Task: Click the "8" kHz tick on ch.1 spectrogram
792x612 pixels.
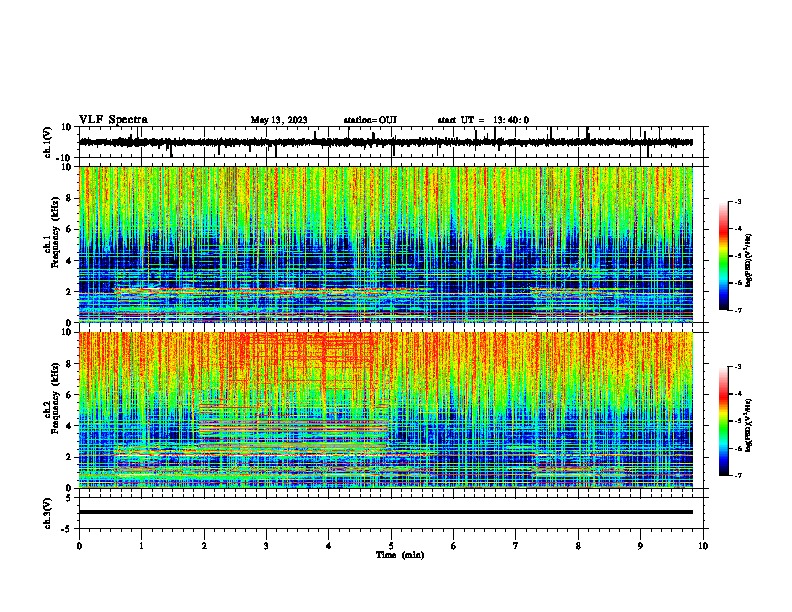Action: point(70,198)
